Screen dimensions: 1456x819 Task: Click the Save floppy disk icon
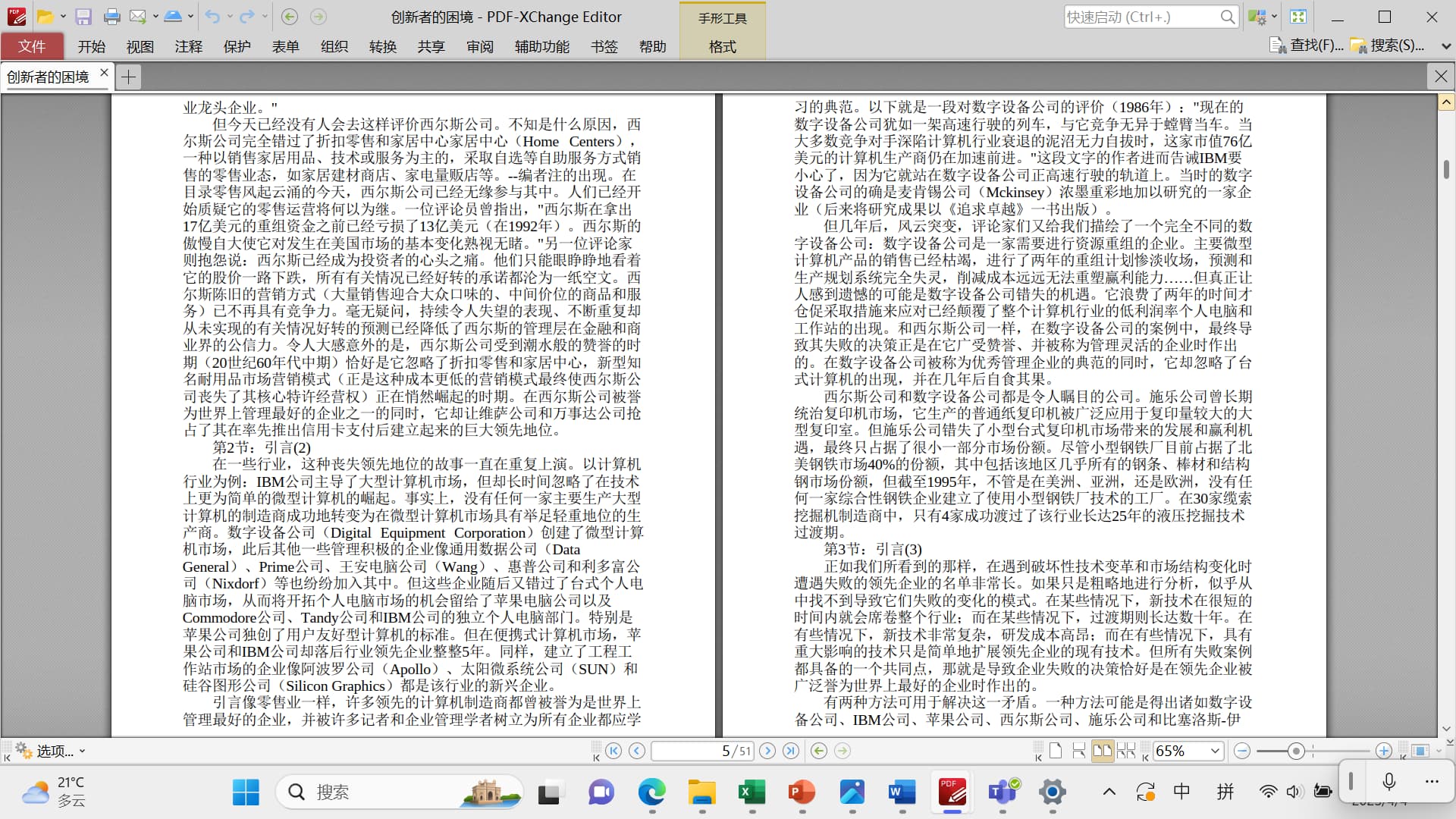[x=83, y=17]
